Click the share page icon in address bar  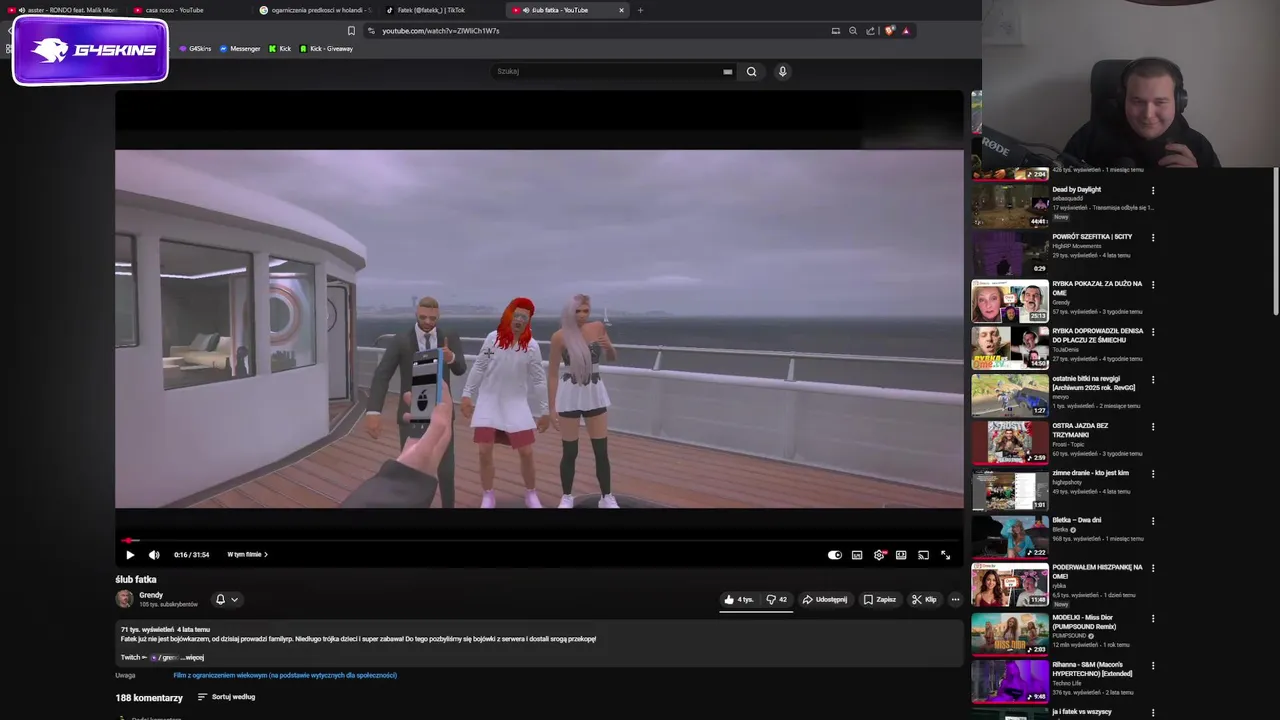870,31
